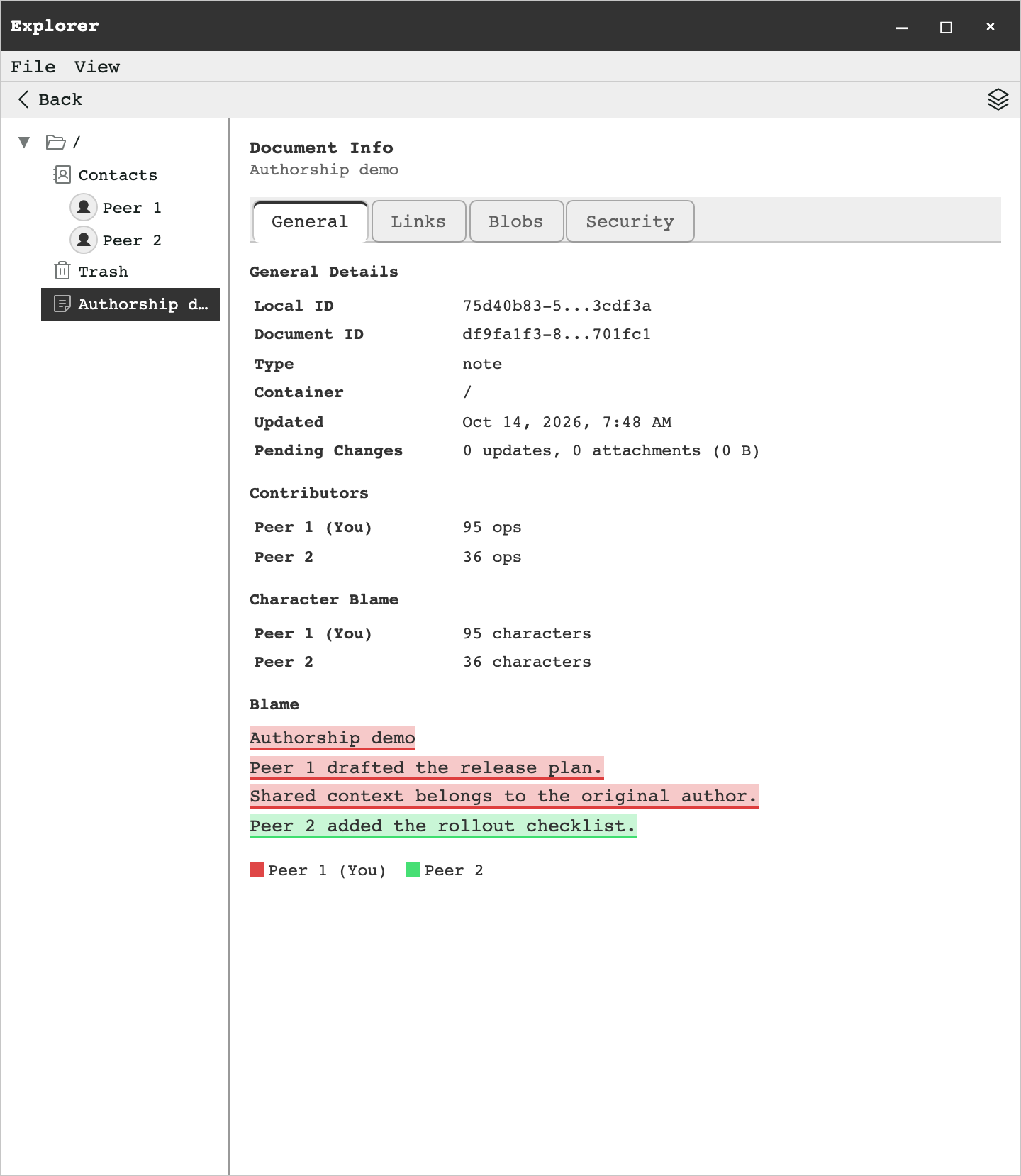Select the General tab
Image resolution: width=1021 pixels, height=1176 pixels.
tap(310, 221)
